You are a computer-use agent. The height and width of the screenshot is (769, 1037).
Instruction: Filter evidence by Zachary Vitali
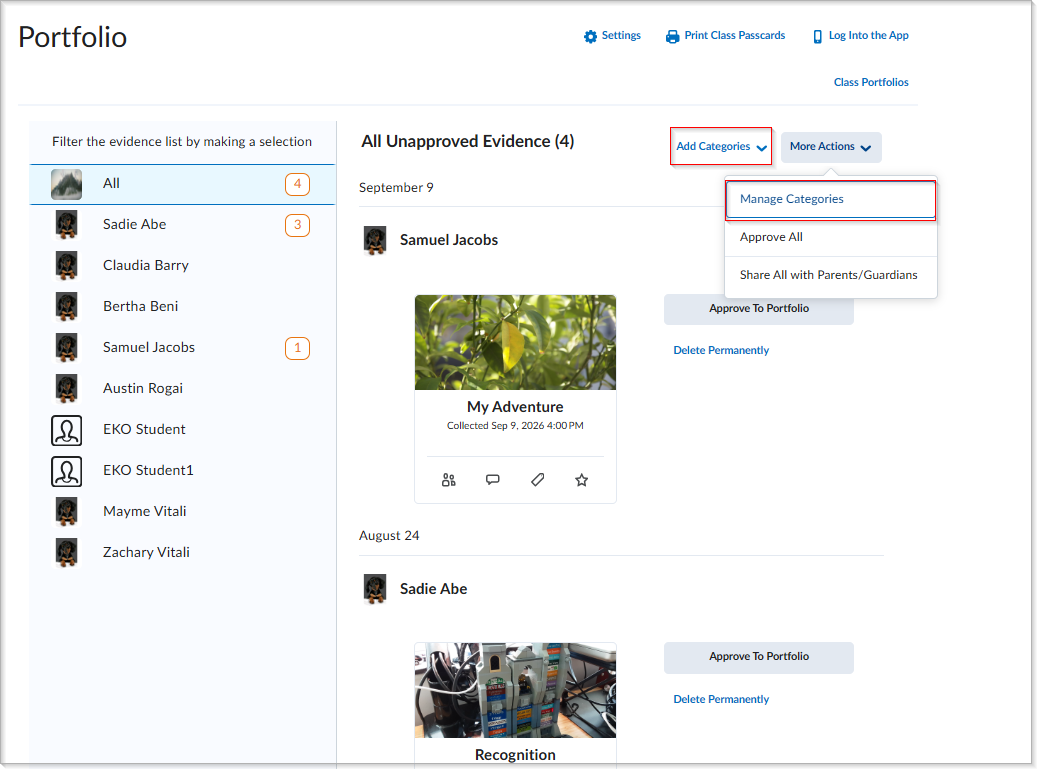[x=183, y=553]
